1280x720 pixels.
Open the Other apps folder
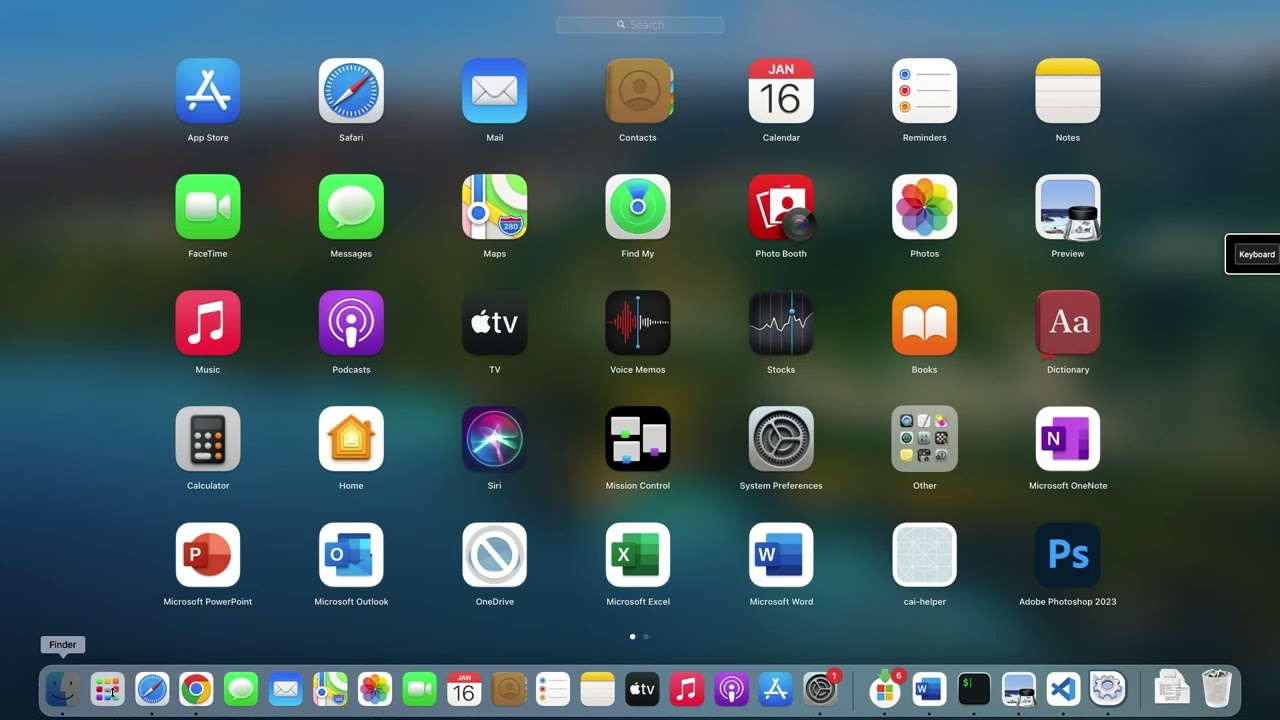925,439
